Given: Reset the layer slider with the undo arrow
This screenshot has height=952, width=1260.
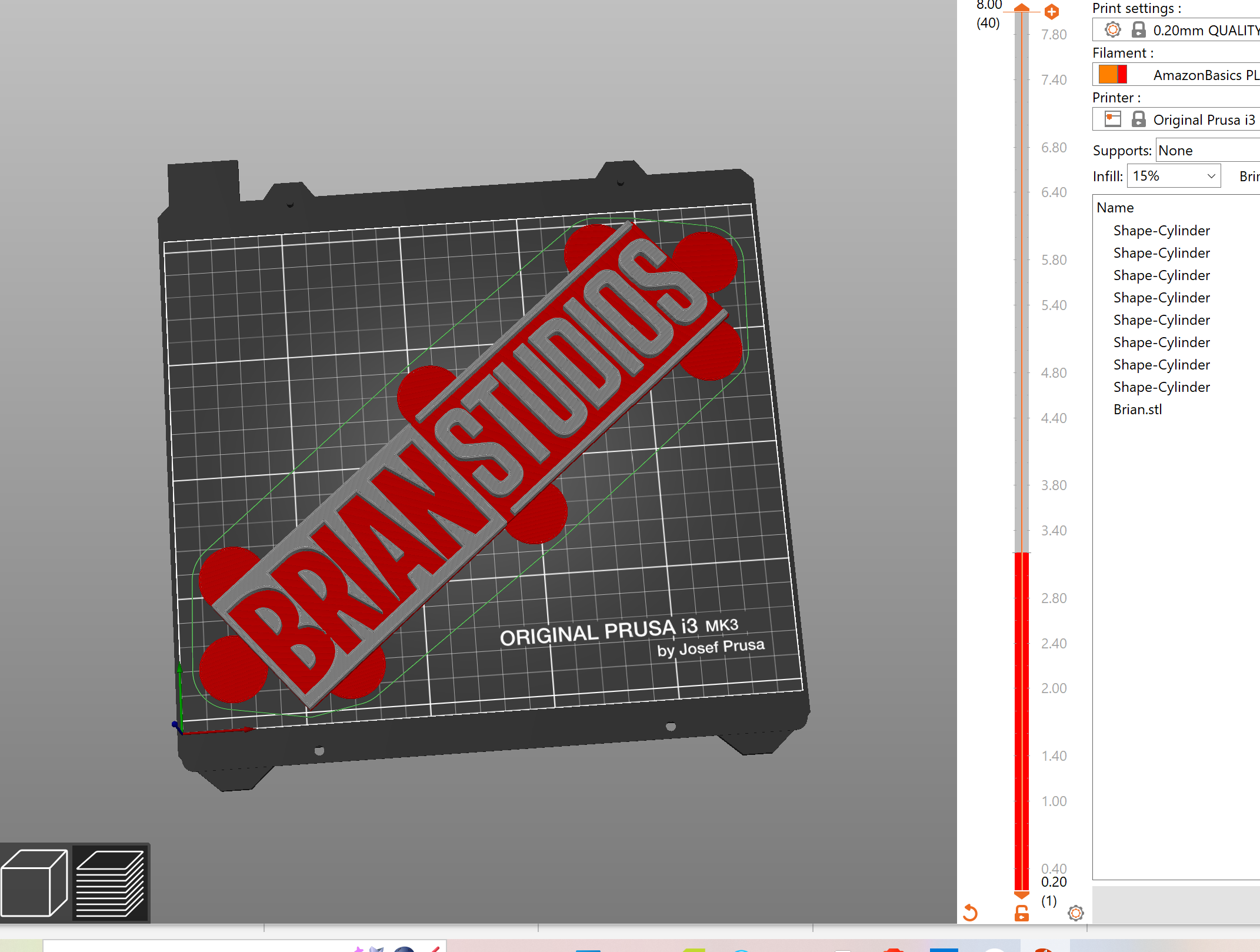Looking at the screenshot, I should [x=970, y=913].
